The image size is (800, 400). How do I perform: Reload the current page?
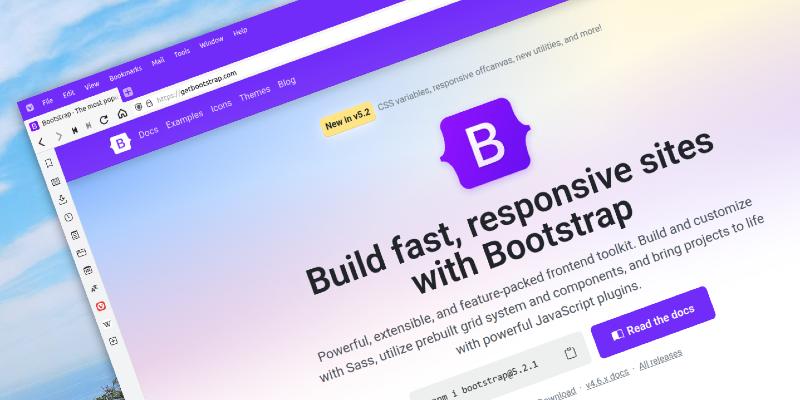click(x=104, y=120)
